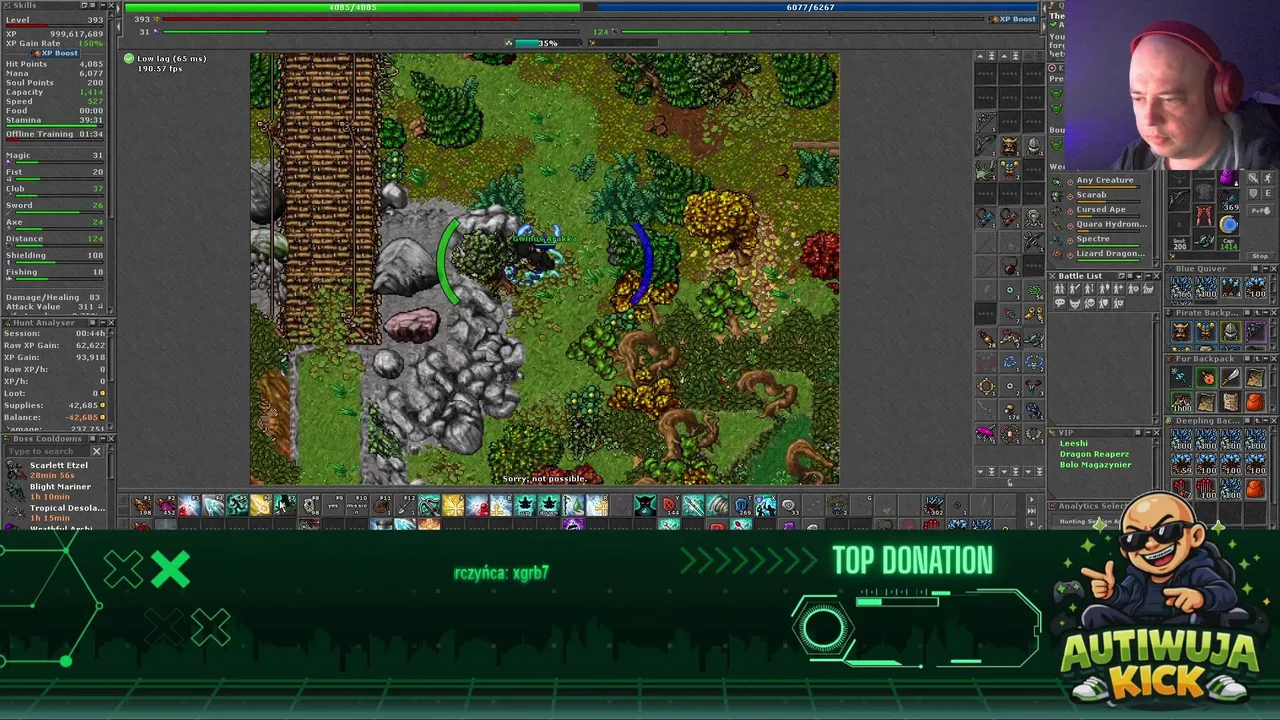Open the orange backpack in Deepling Backpack
The height and width of the screenshot is (720, 1280).
coord(1256,490)
